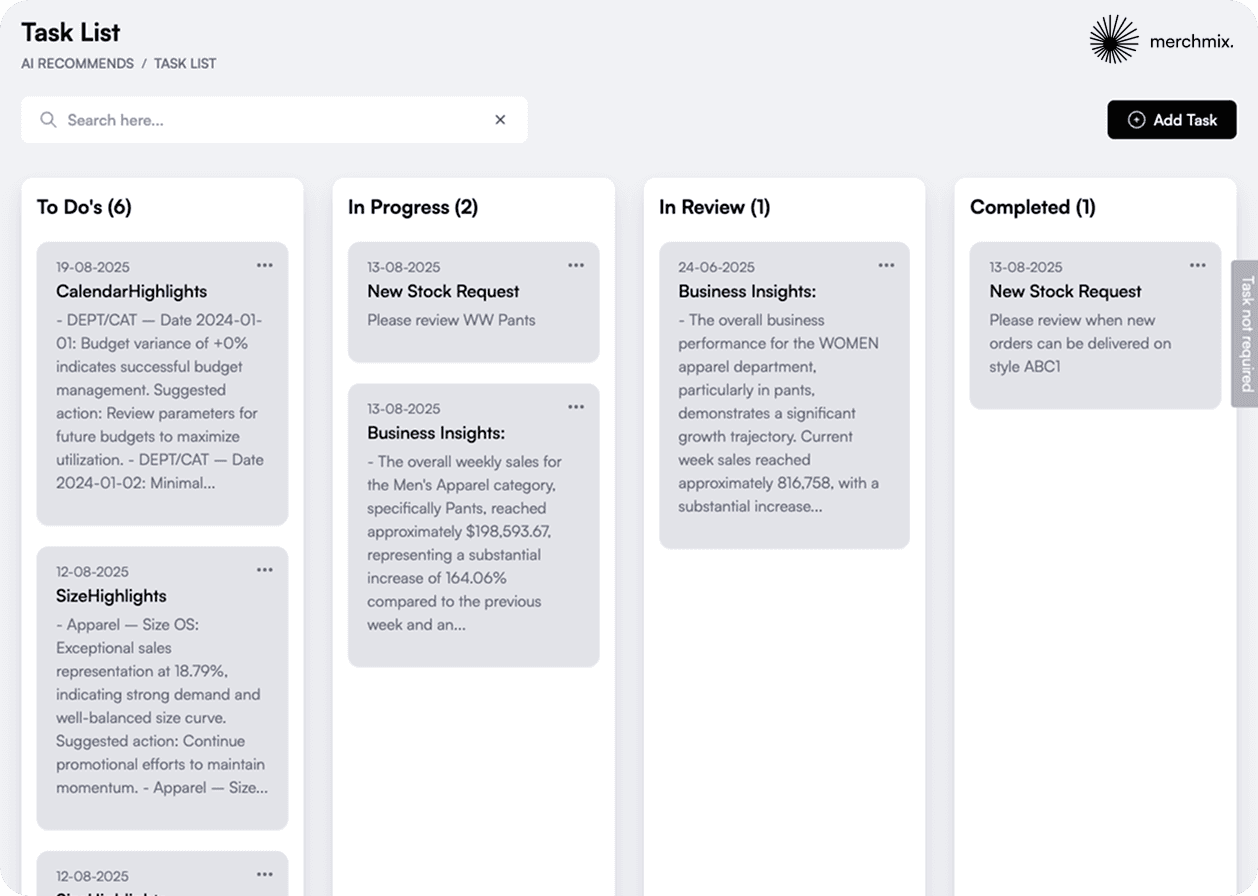Open the first SizeHighlights card three-dot menu

point(264,570)
